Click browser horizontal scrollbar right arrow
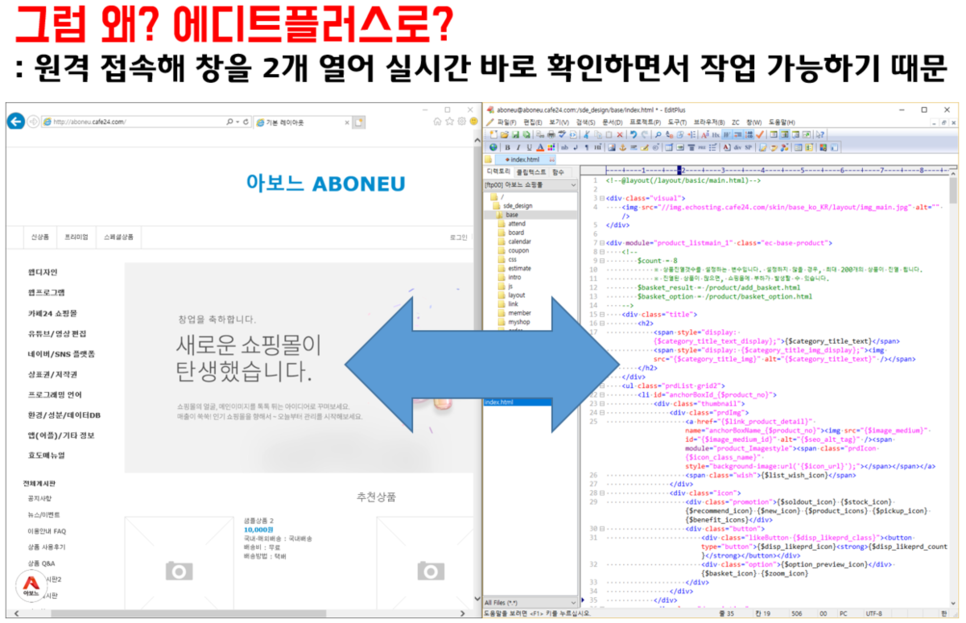966x623 pixels. [463, 613]
